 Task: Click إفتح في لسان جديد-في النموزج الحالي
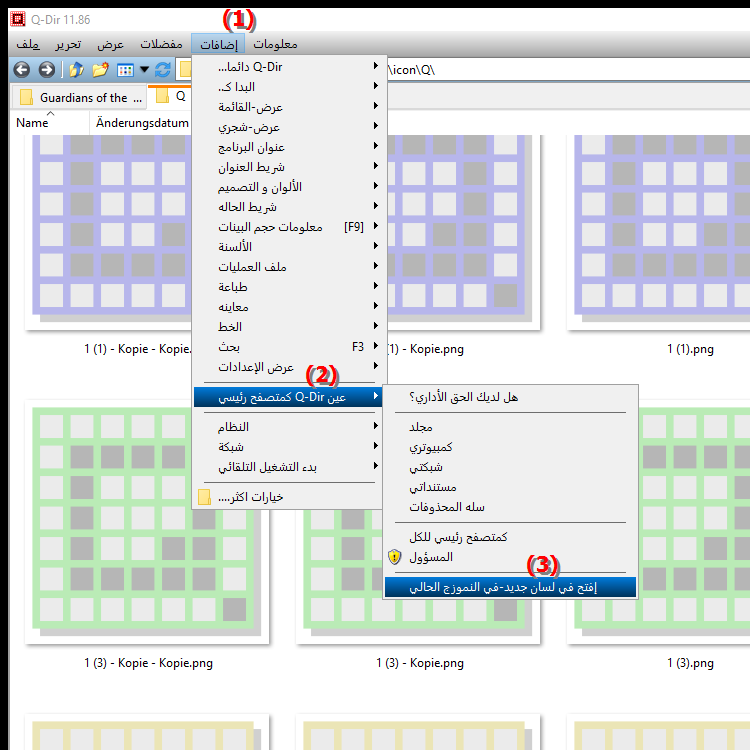pos(510,587)
